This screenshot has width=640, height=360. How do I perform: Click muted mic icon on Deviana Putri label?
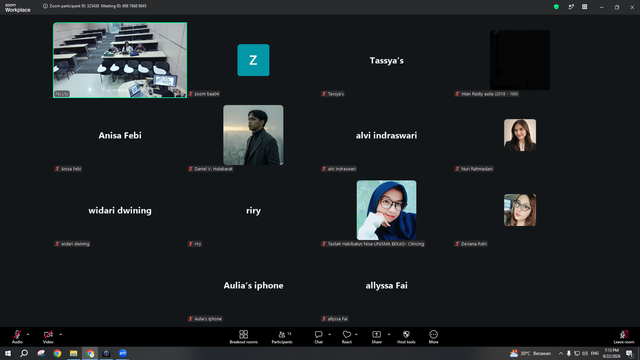pos(457,244)
